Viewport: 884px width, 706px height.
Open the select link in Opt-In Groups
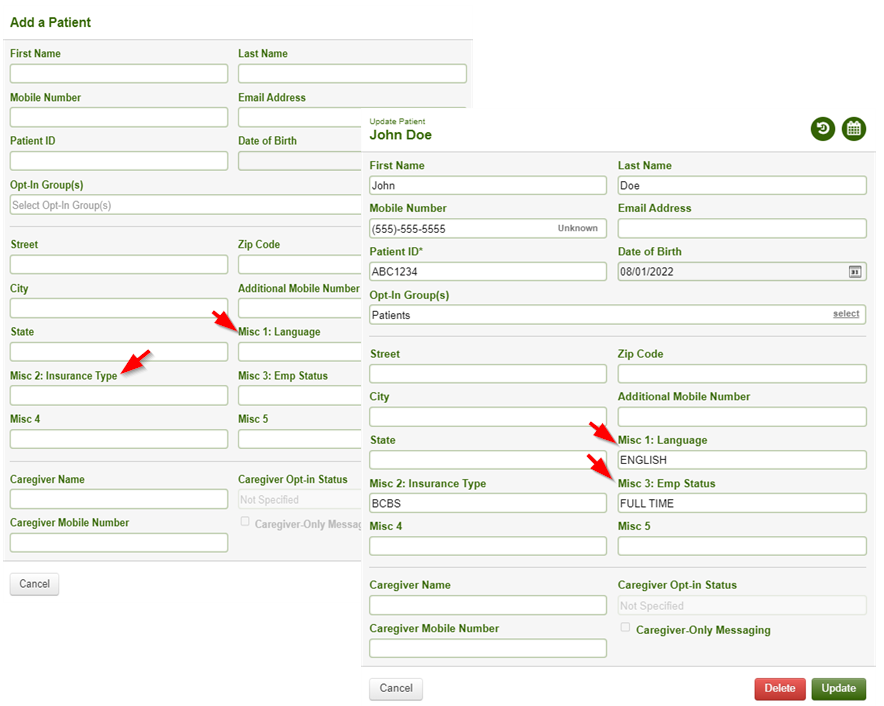(846, 314)
